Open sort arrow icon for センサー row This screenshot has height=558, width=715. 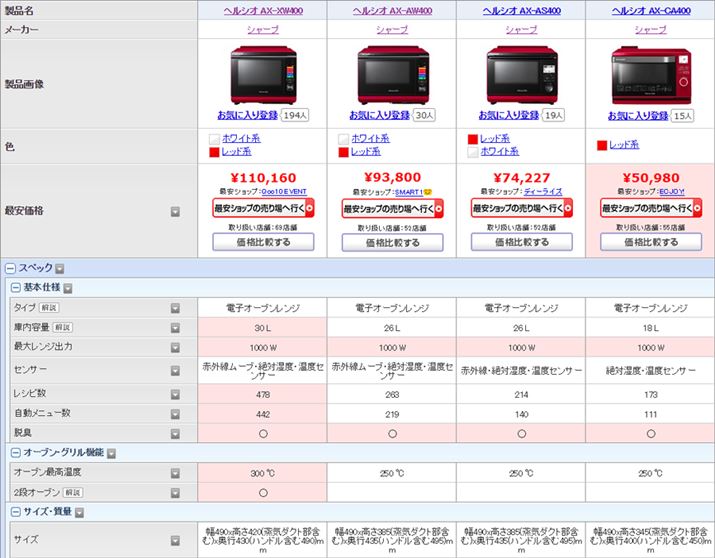click(x=175, y=370)
